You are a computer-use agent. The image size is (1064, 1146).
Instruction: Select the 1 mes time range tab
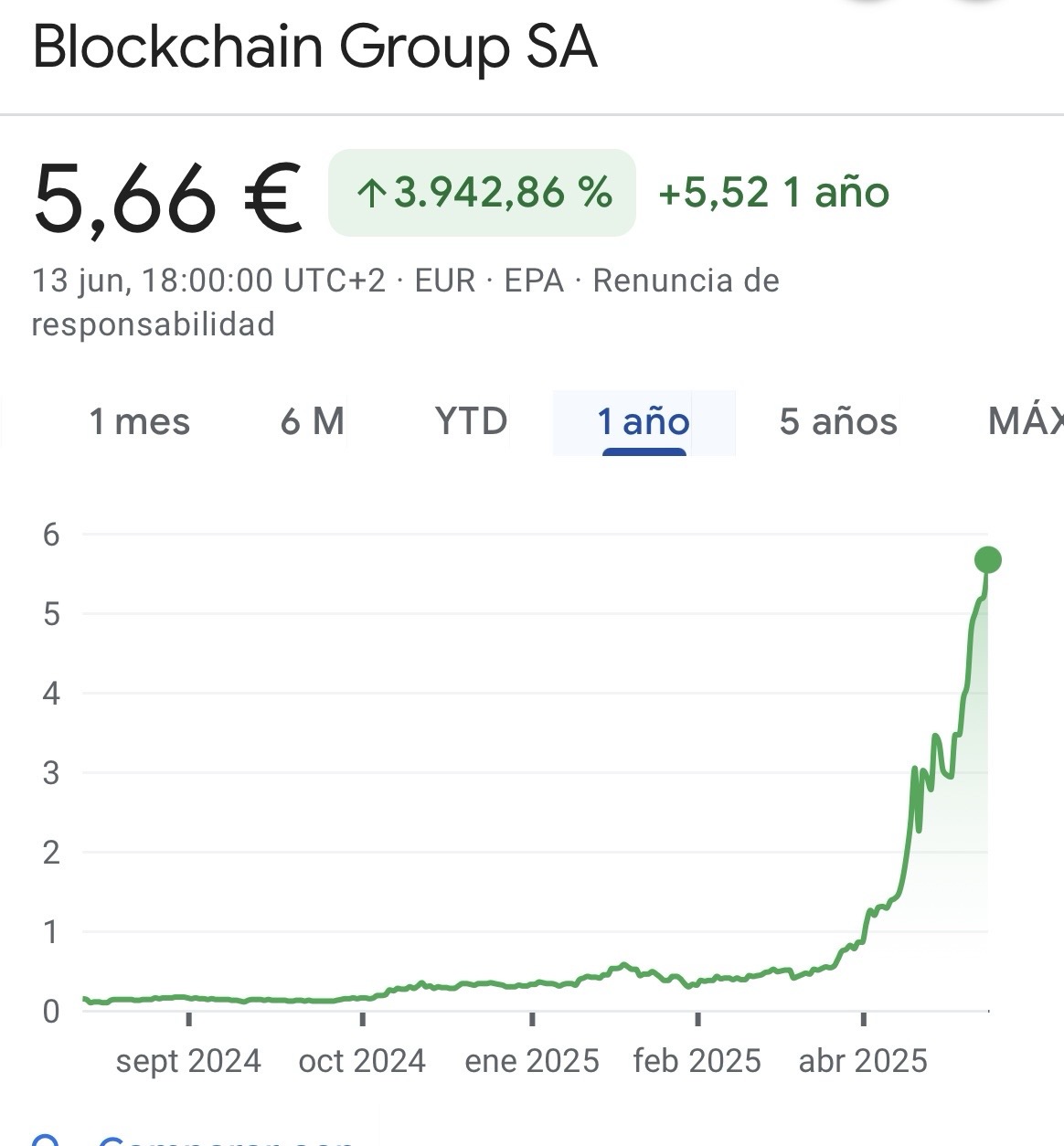click(140, 422)
